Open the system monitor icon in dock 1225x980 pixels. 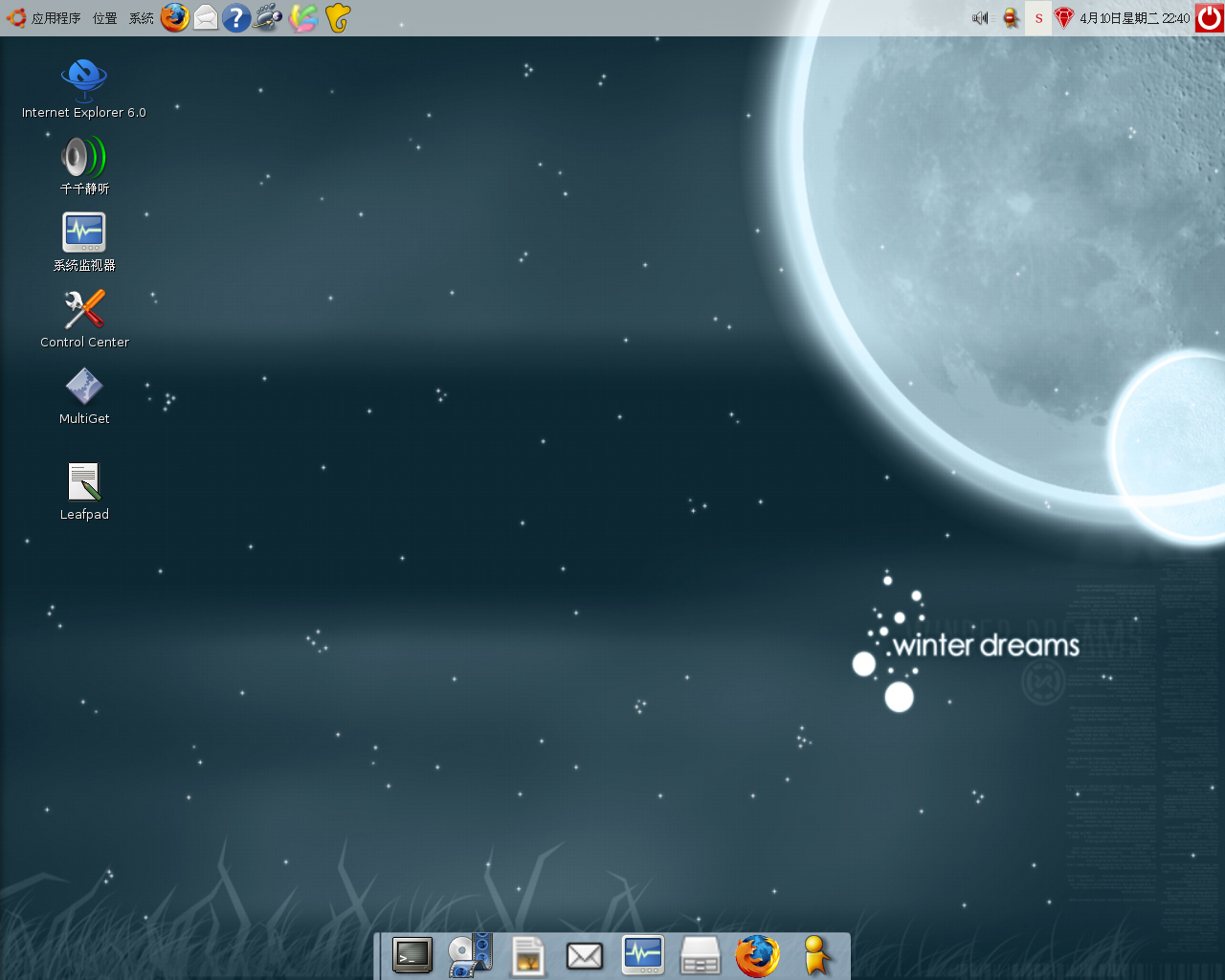(642, 955)
